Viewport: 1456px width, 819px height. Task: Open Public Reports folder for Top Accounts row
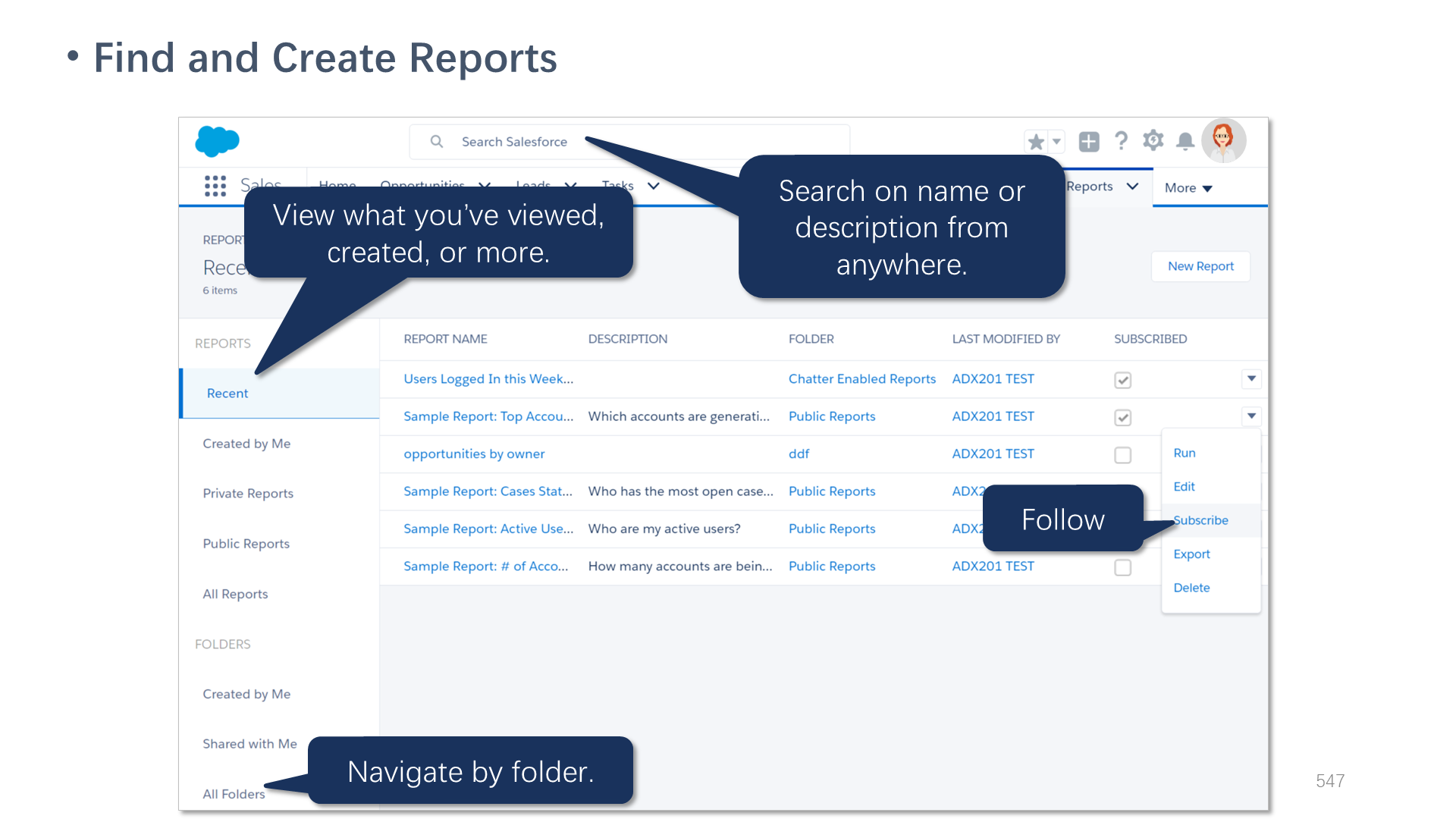pos(832,416)
